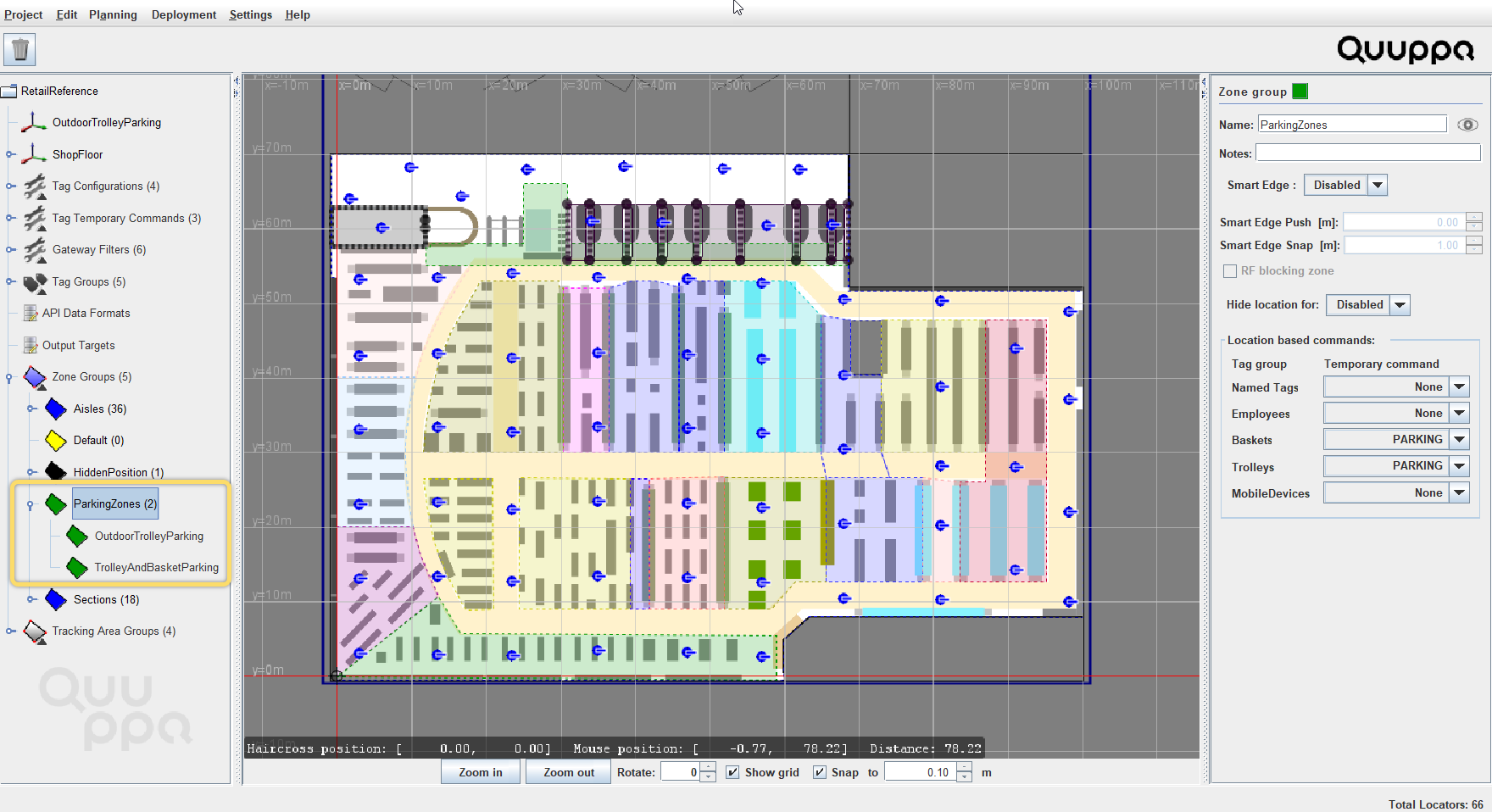1492x812 pixels.
Task: Click the yellow Default zone group icon
Action: click(56, 441)
